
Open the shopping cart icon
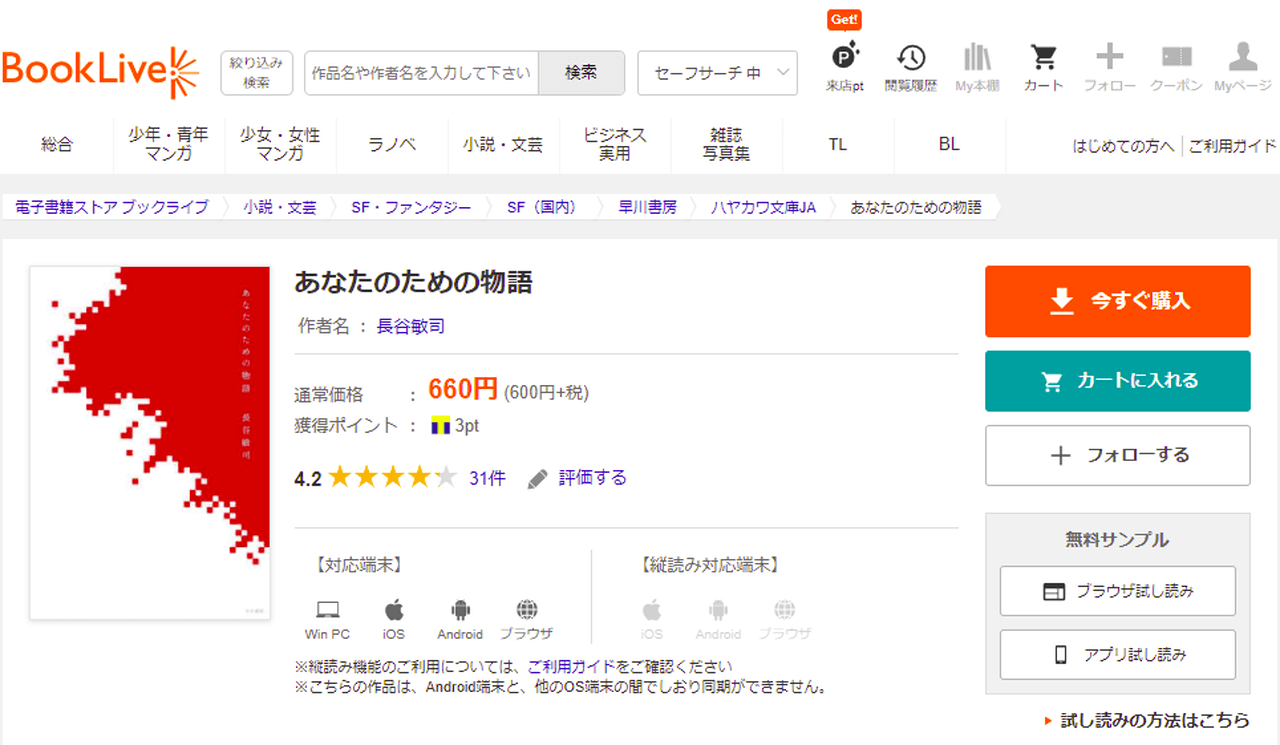(1043, 66)
